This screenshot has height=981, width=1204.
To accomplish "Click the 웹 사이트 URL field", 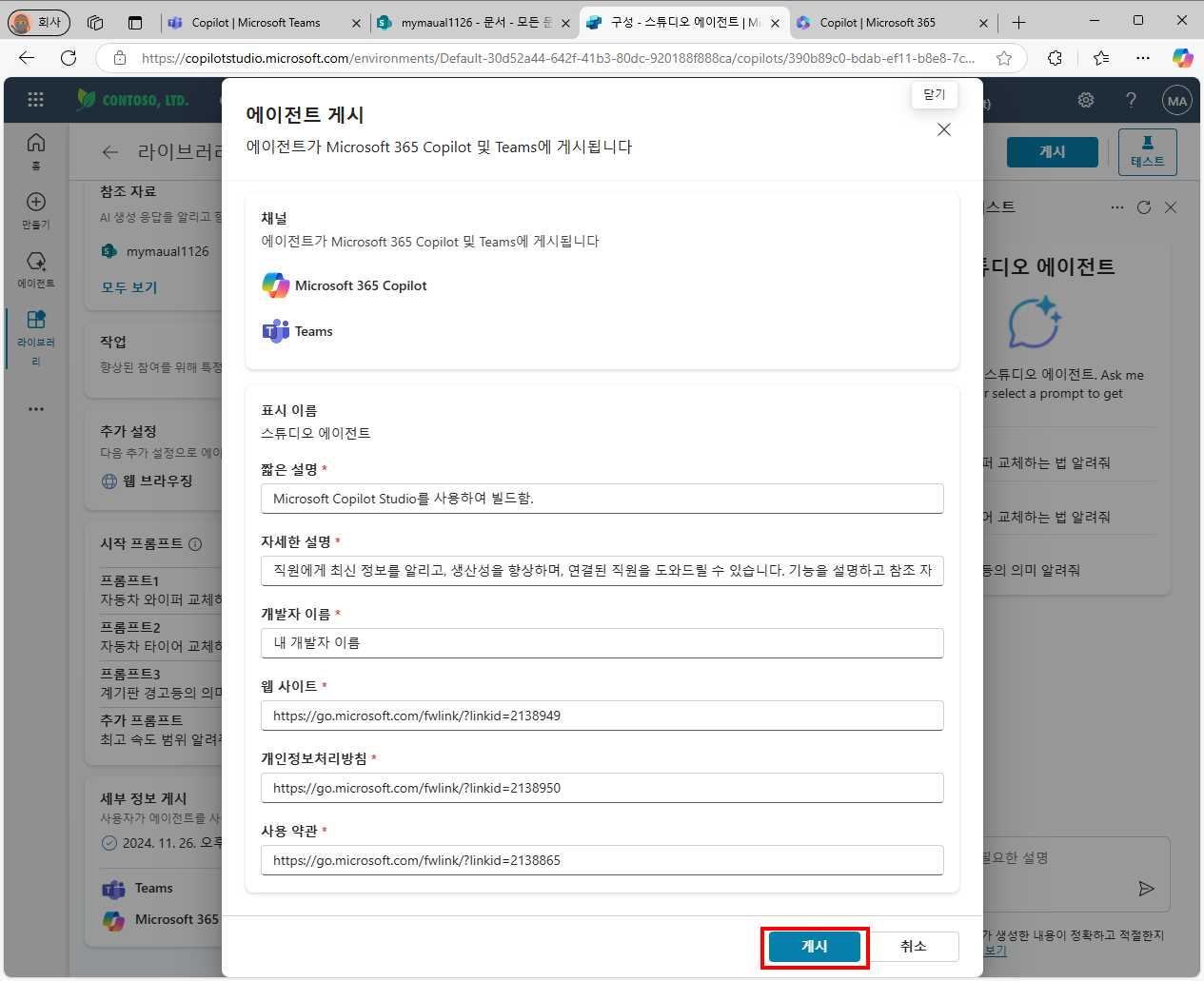I will coord(602,716).
